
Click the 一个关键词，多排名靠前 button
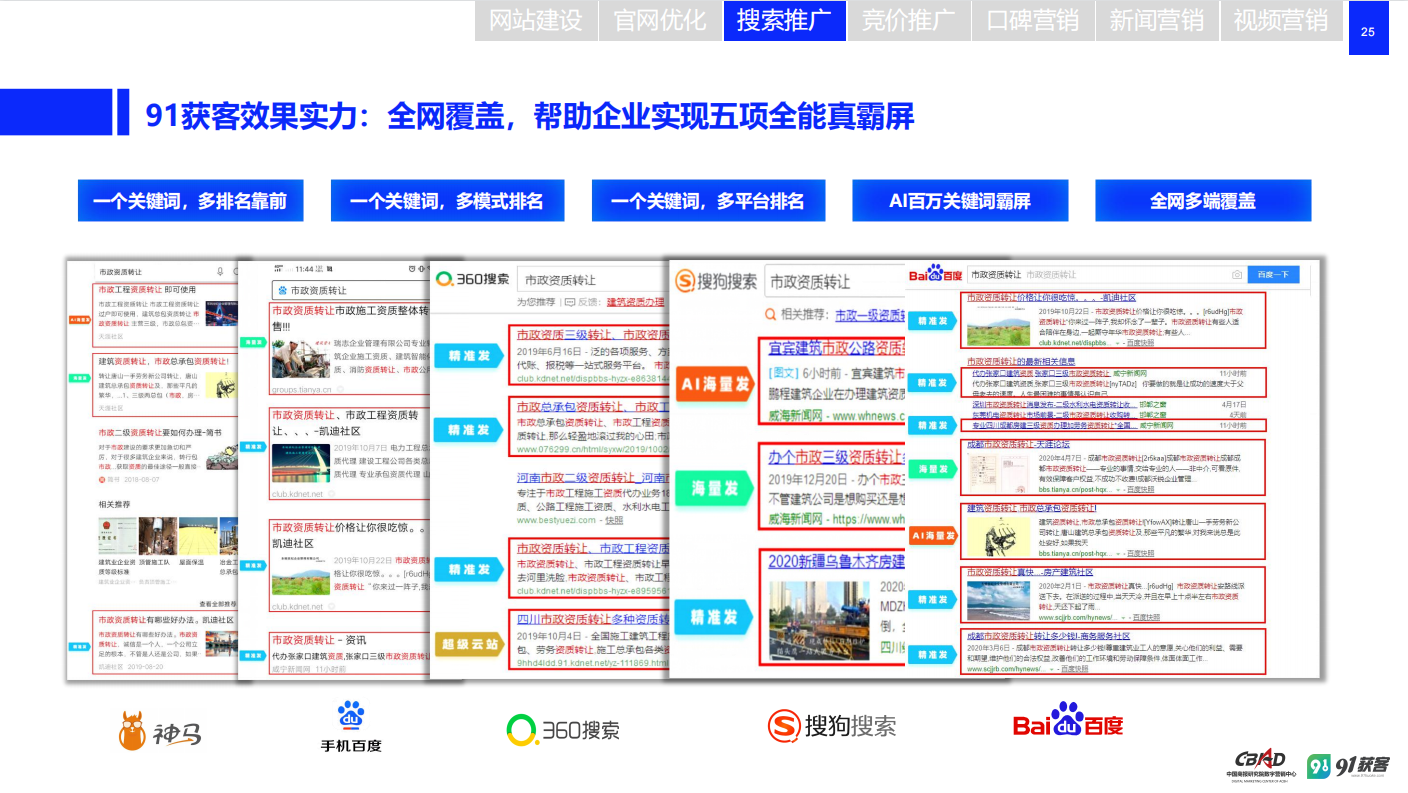point(190,201)
